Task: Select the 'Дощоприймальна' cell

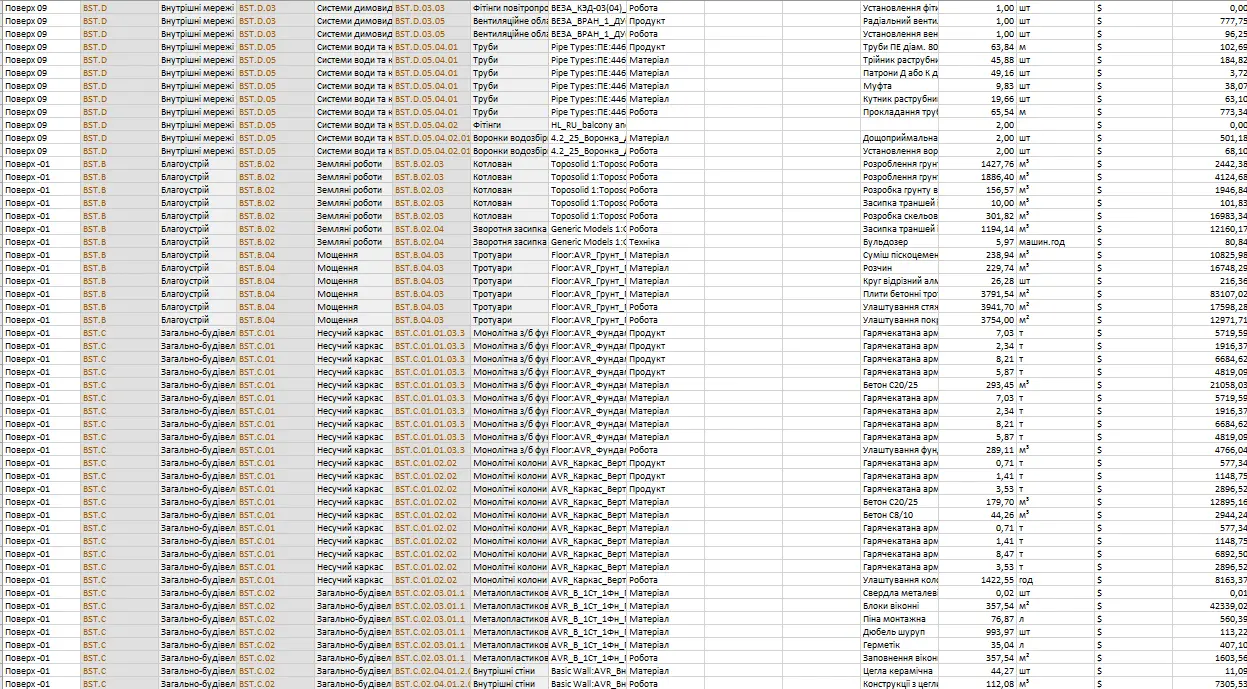Action: [x=900, y=137]
